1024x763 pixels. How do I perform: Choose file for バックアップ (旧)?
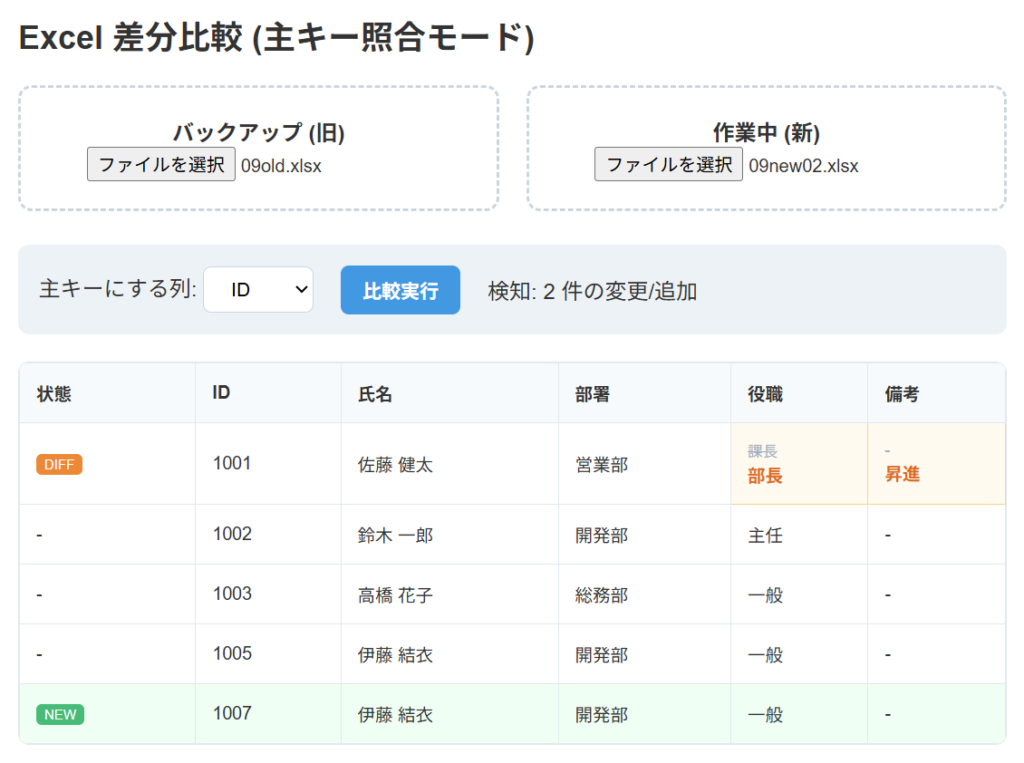[x=161, y=164]
